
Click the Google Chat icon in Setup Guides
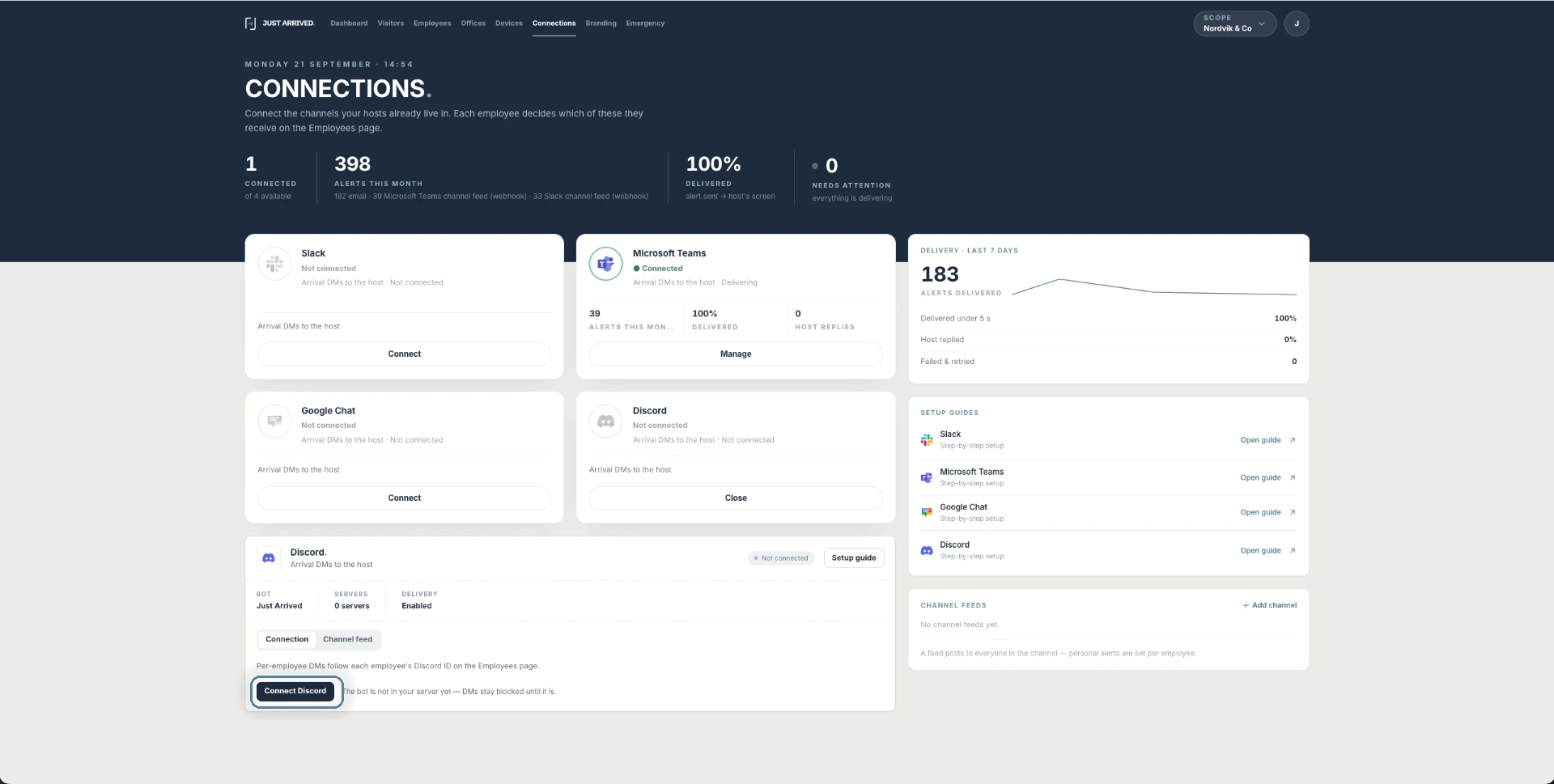click(927, 512)
